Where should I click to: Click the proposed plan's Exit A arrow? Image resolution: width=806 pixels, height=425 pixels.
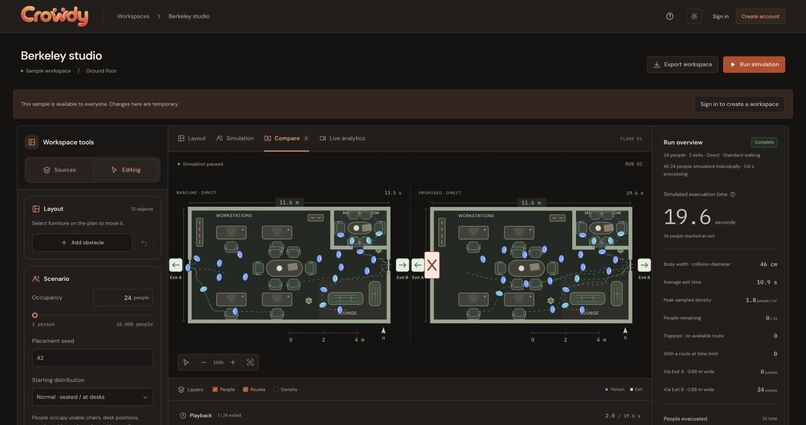pyautogui.click(x=418, y=265)
